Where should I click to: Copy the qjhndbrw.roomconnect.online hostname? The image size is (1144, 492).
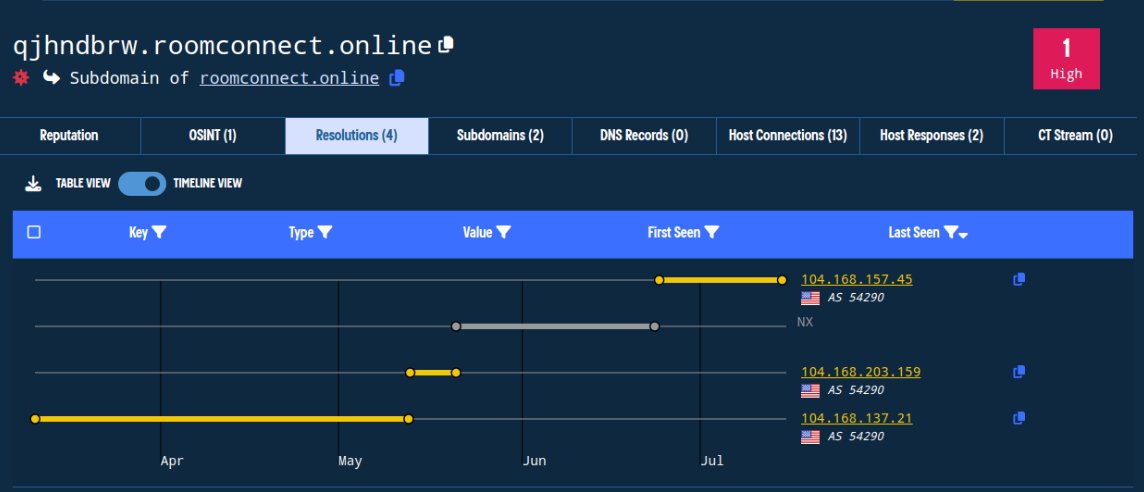click(x=446, y=45)
